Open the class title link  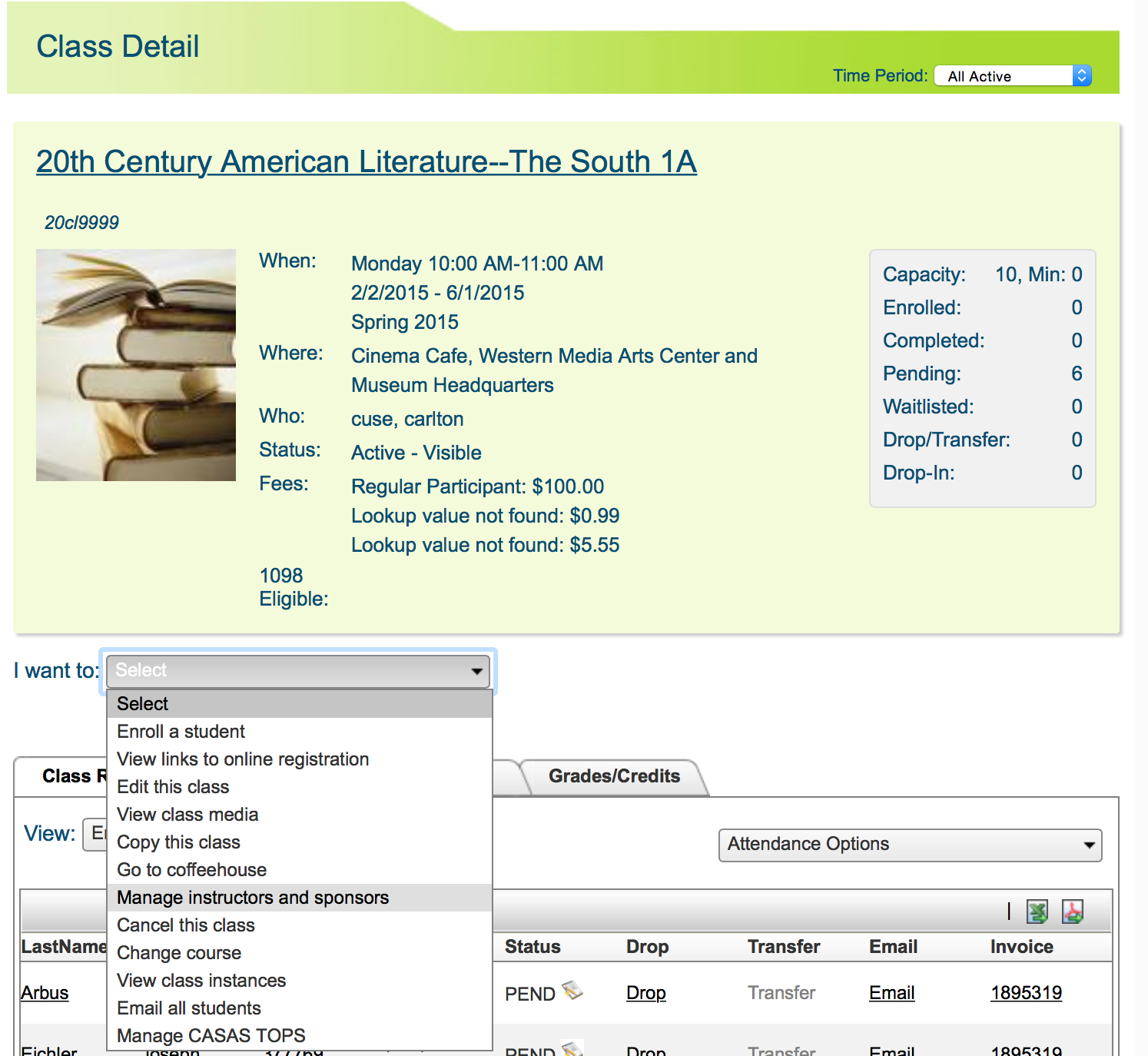[x=367, y=162]
